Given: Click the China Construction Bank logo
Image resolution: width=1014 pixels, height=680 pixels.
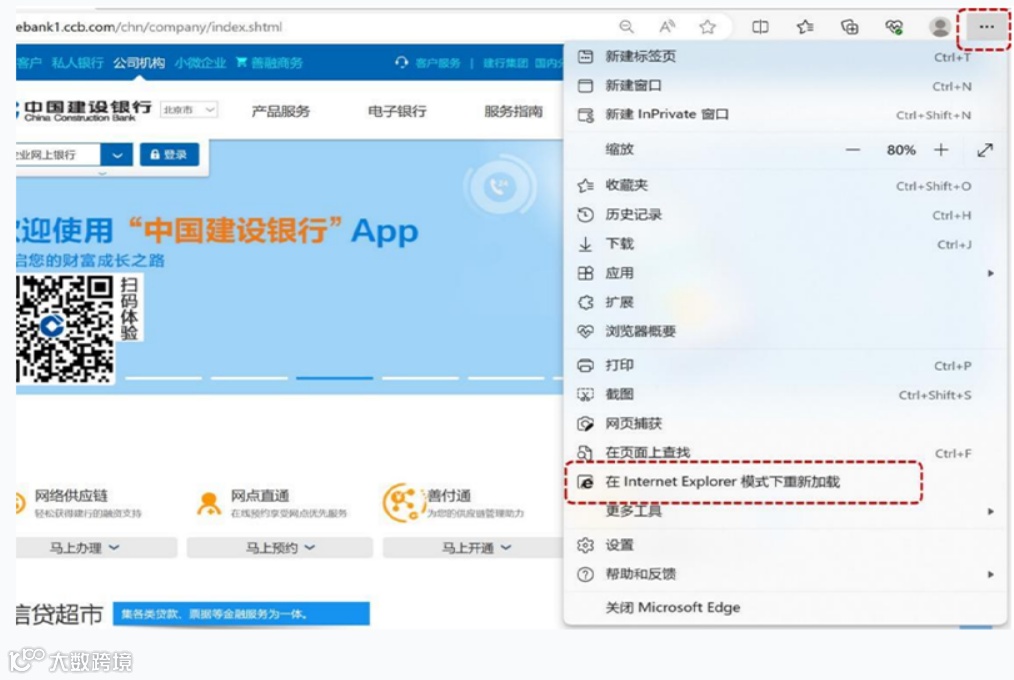Looking at the screenshot, I should (84, 111).
